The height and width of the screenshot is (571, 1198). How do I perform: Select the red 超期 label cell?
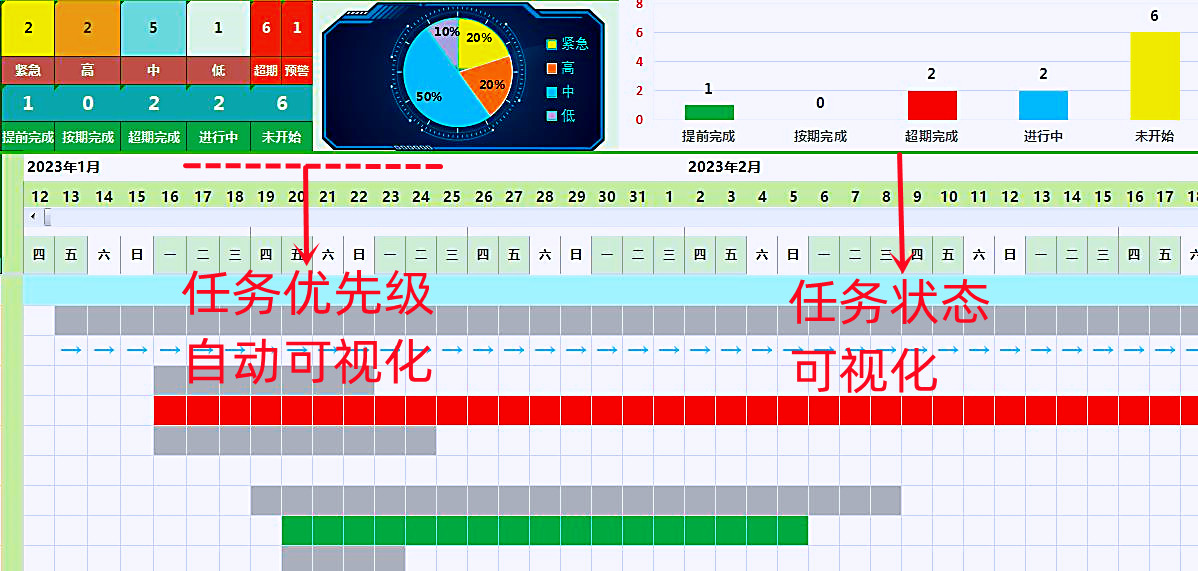click(266, 71)
